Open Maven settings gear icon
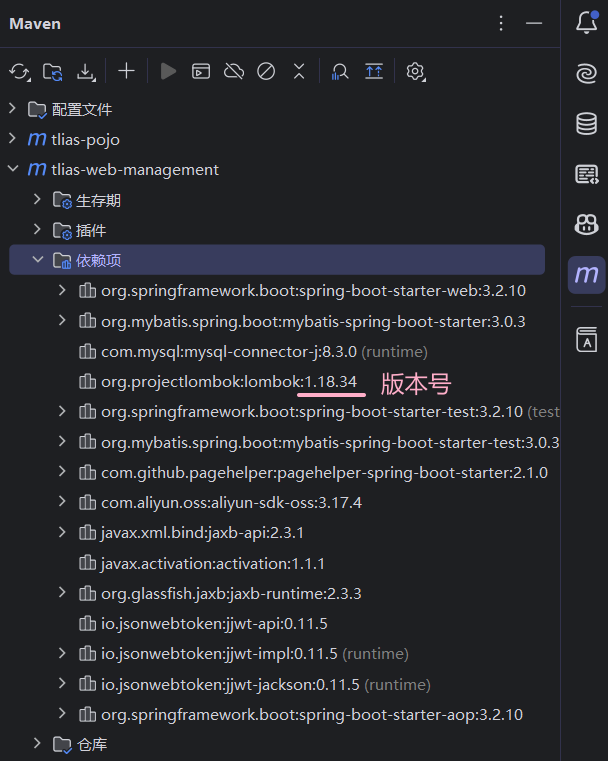 pyautogui.click(x=416, y=71)
